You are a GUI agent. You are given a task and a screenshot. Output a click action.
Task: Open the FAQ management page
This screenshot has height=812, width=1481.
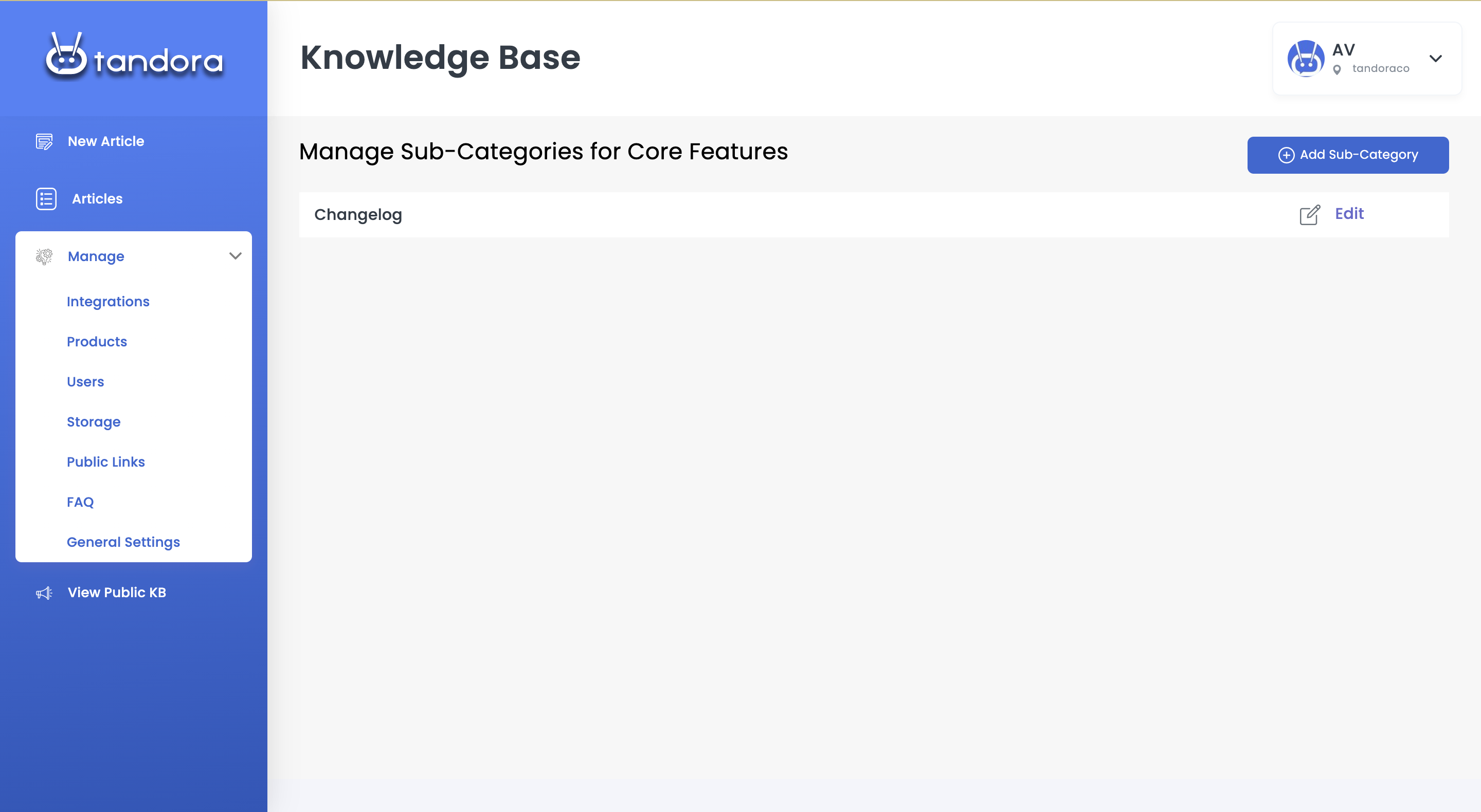click(80, 502)
